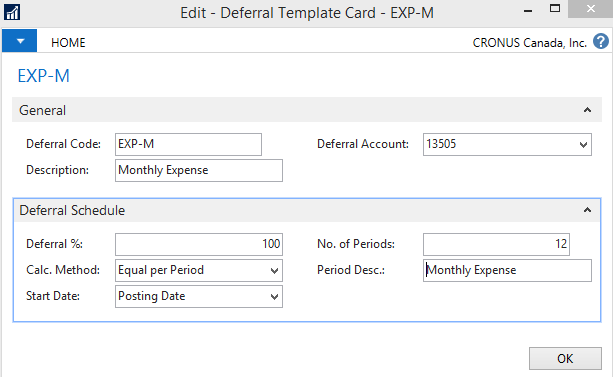
Task: Maximize the Deferral Template Card window
Action: click(x=554, y=9)
